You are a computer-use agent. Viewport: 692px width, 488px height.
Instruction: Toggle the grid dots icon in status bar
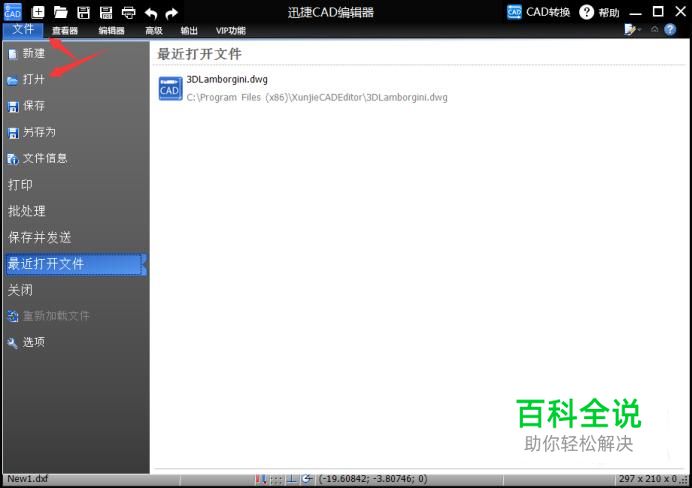tap(276, 479)
